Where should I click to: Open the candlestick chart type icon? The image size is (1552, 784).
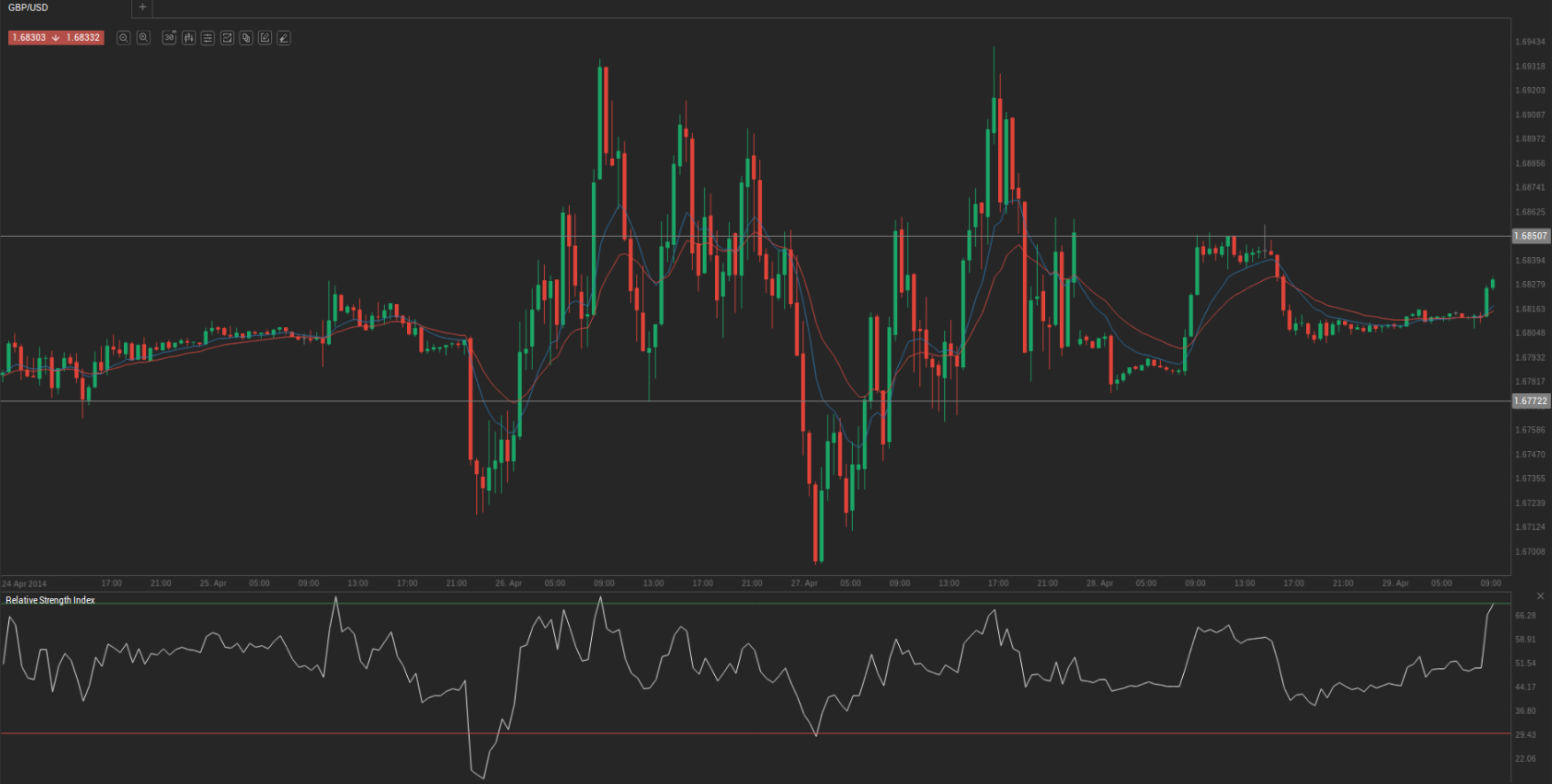click(x=189, y=38)
